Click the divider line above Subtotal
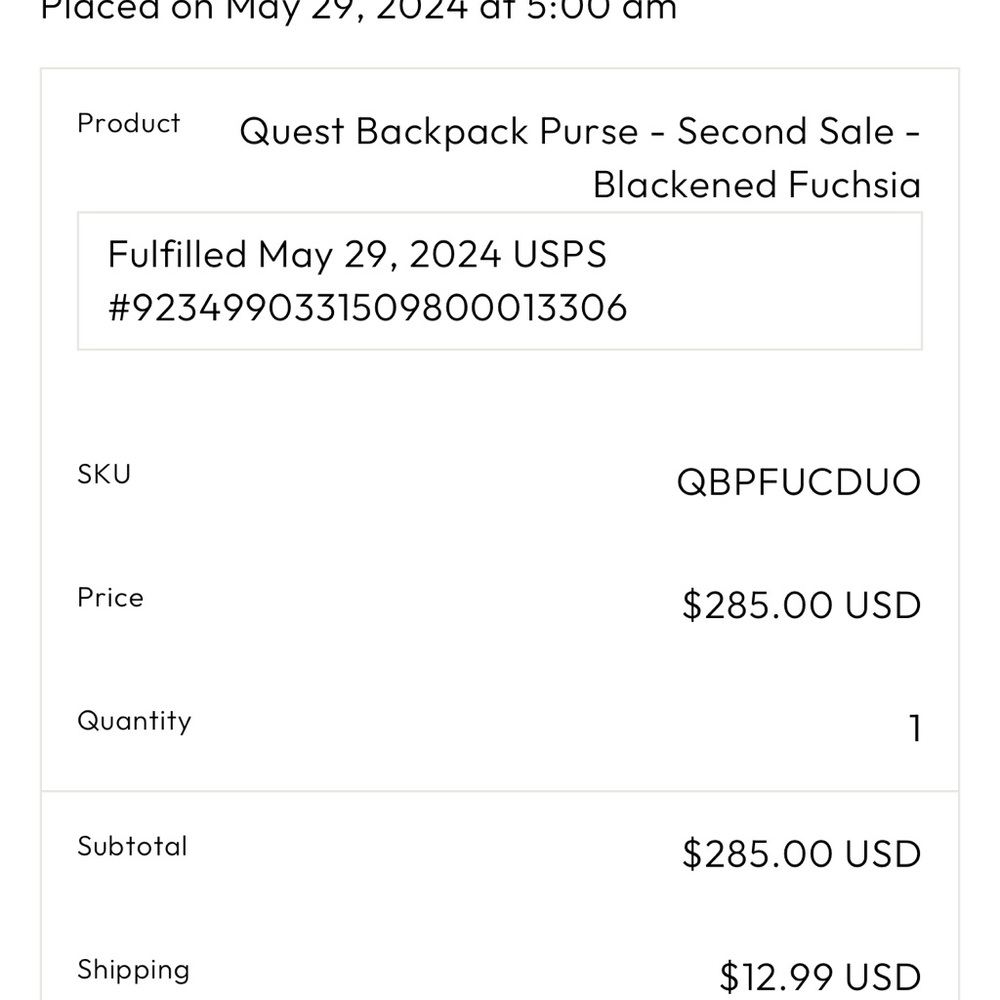 500,791
